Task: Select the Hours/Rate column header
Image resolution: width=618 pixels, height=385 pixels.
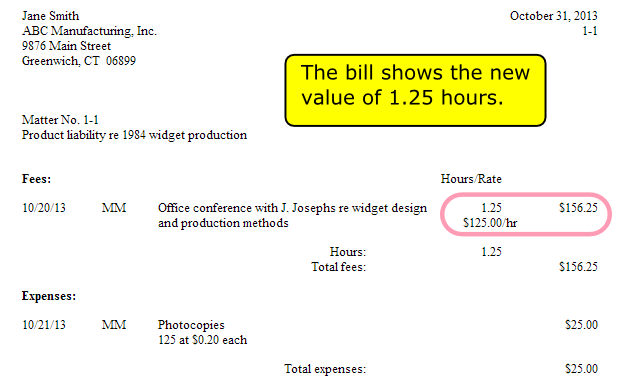Action: 471,179
